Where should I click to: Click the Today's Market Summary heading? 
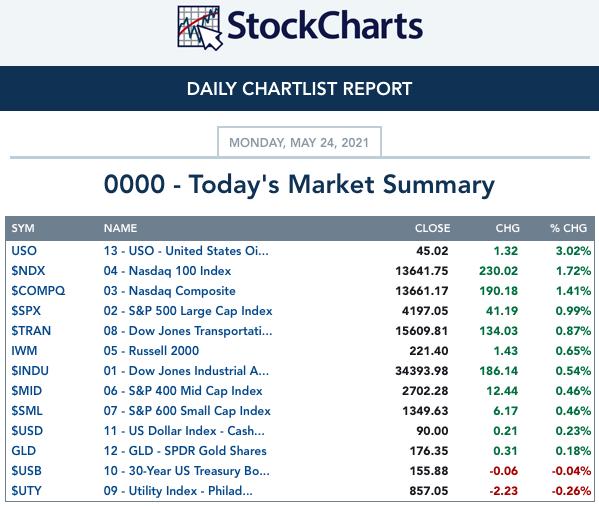tap(299, 185)
